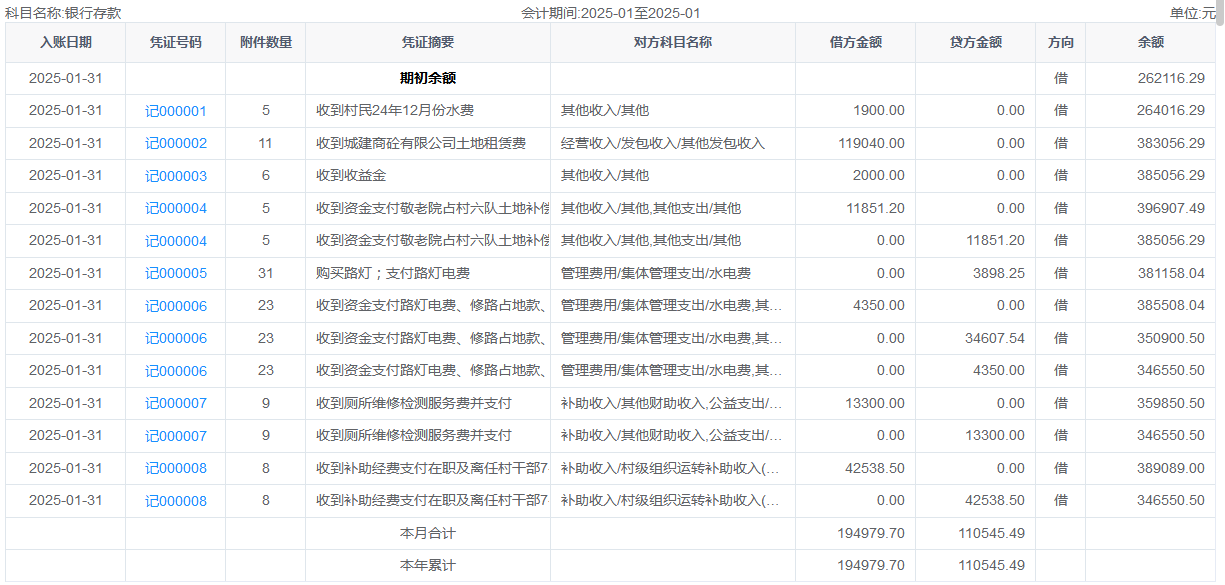Open voucher link 记000005
Screen dimensions: 1225x585
176,274
